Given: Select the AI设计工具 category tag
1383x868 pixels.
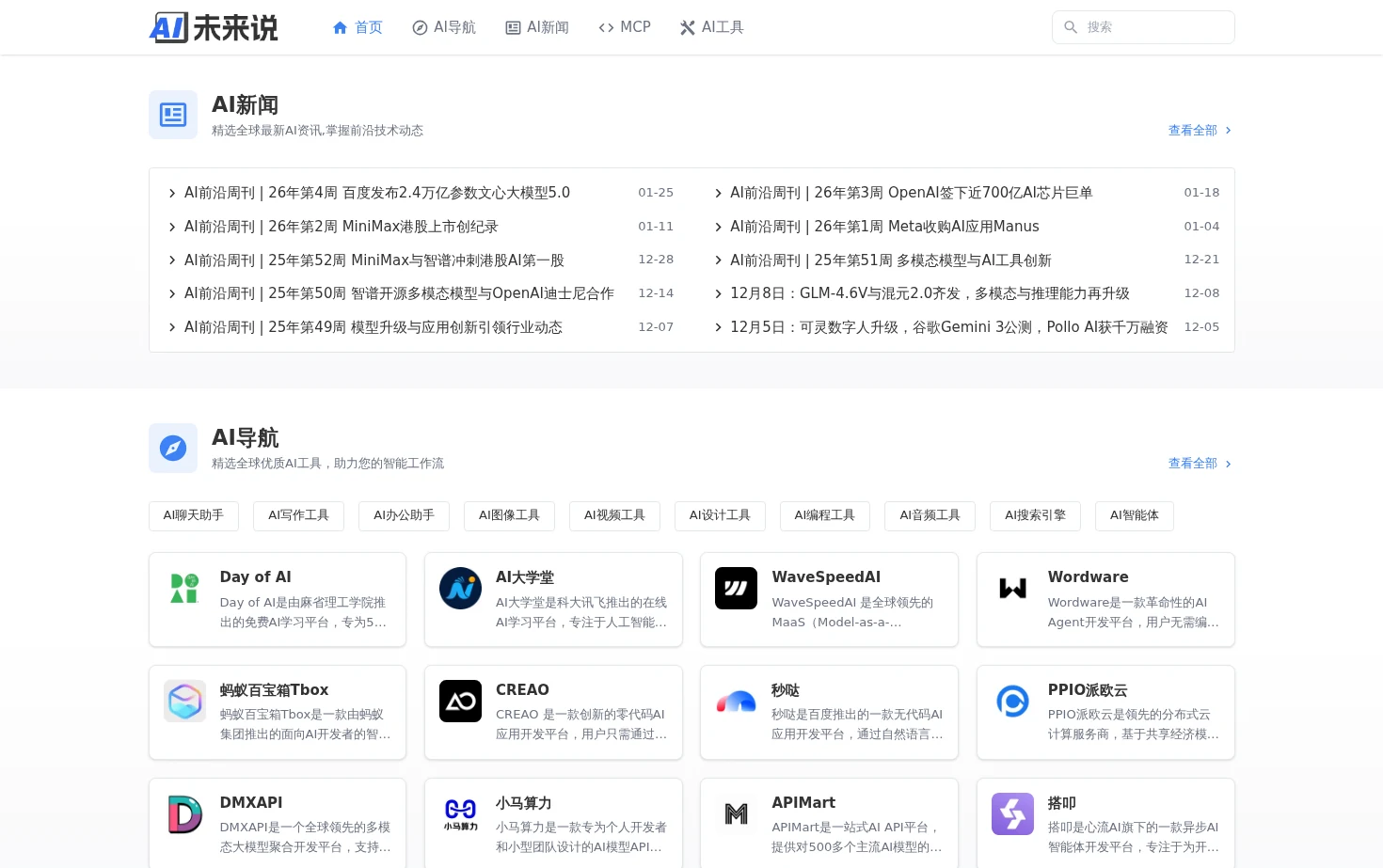Looking at the screenshot, I should tap(720, 515).
